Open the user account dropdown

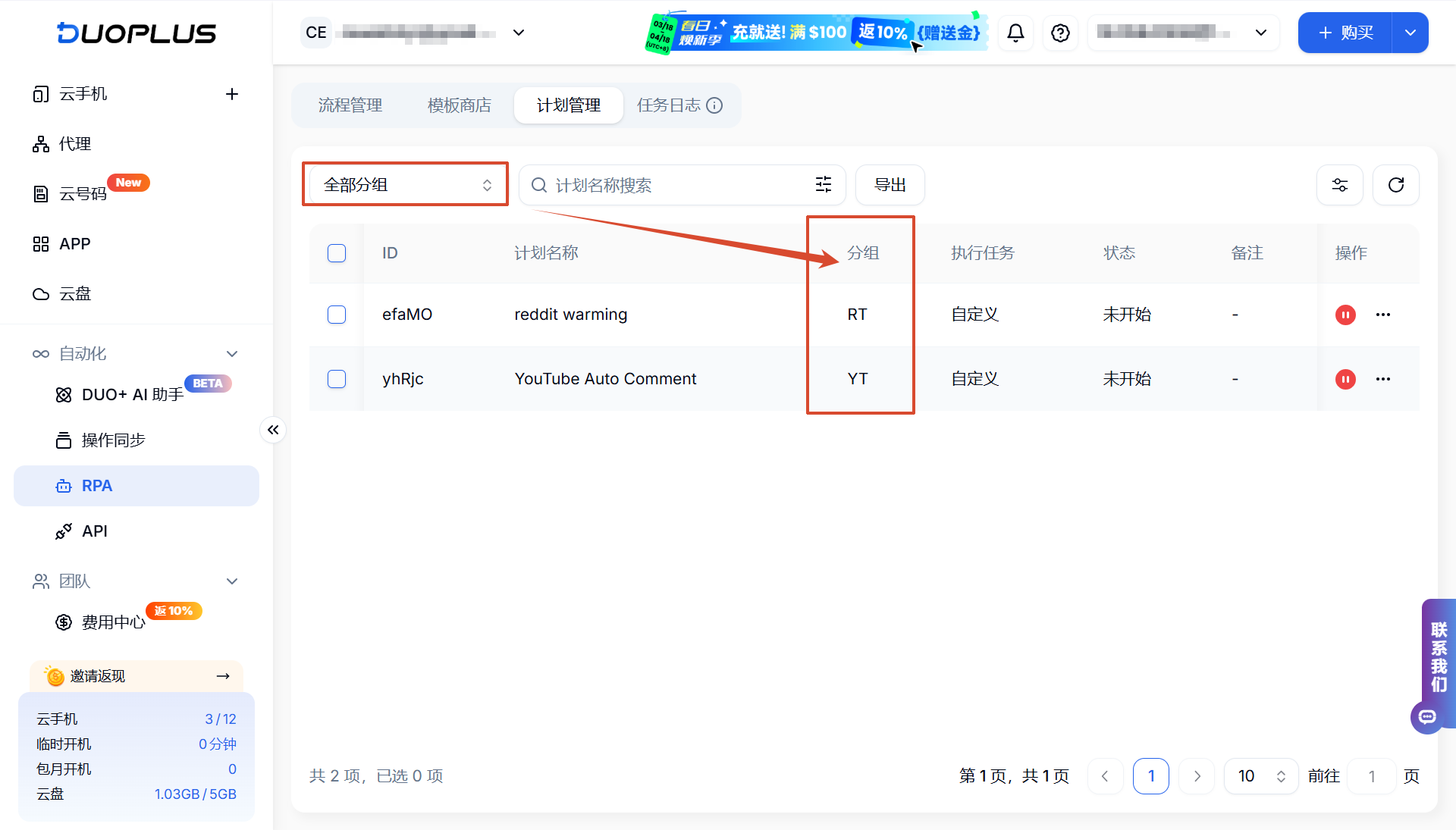[x=1183, y=33]
